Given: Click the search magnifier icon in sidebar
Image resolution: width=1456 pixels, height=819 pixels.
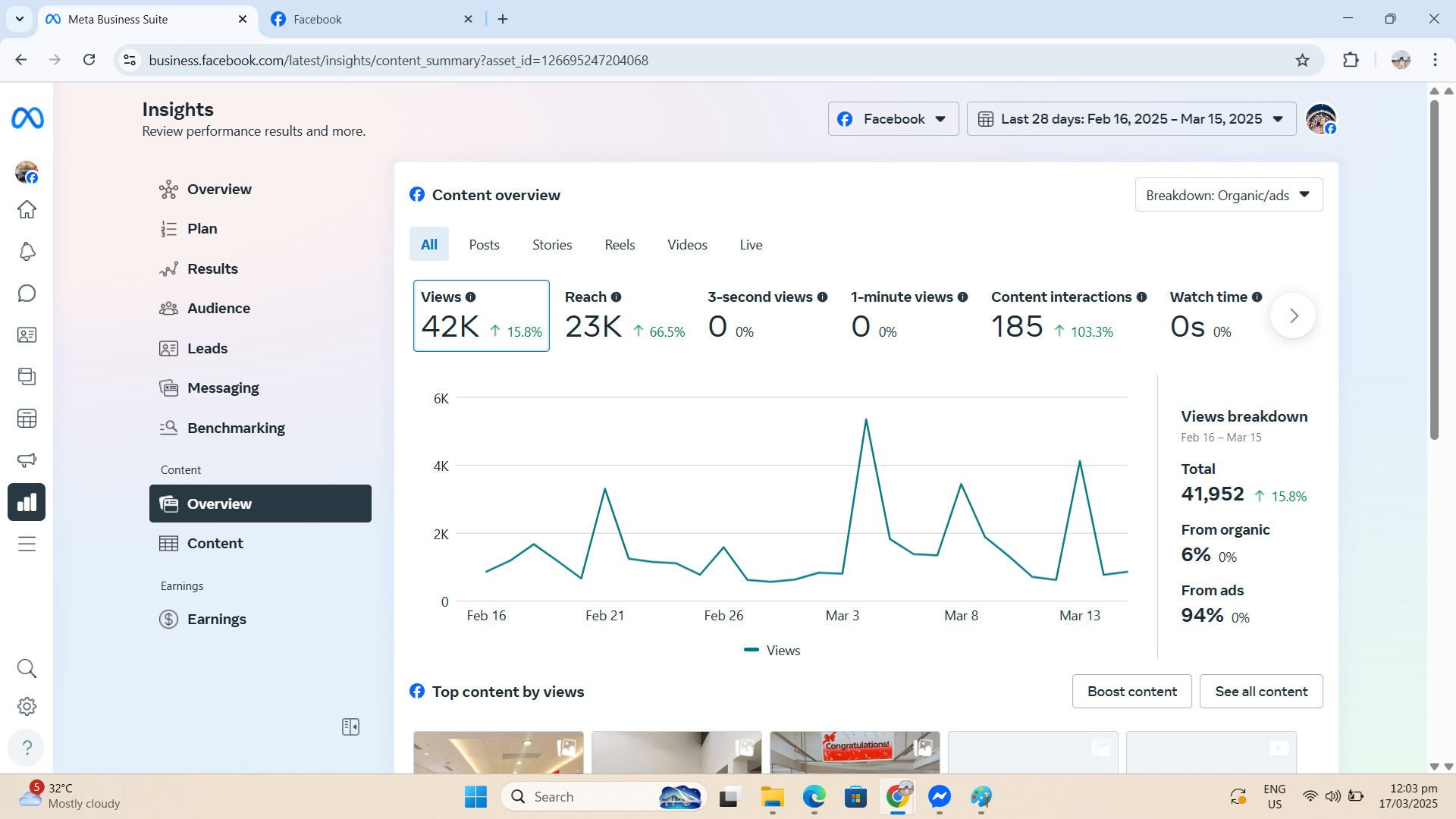Looking at the screenshot, I should tap(27, 668).
